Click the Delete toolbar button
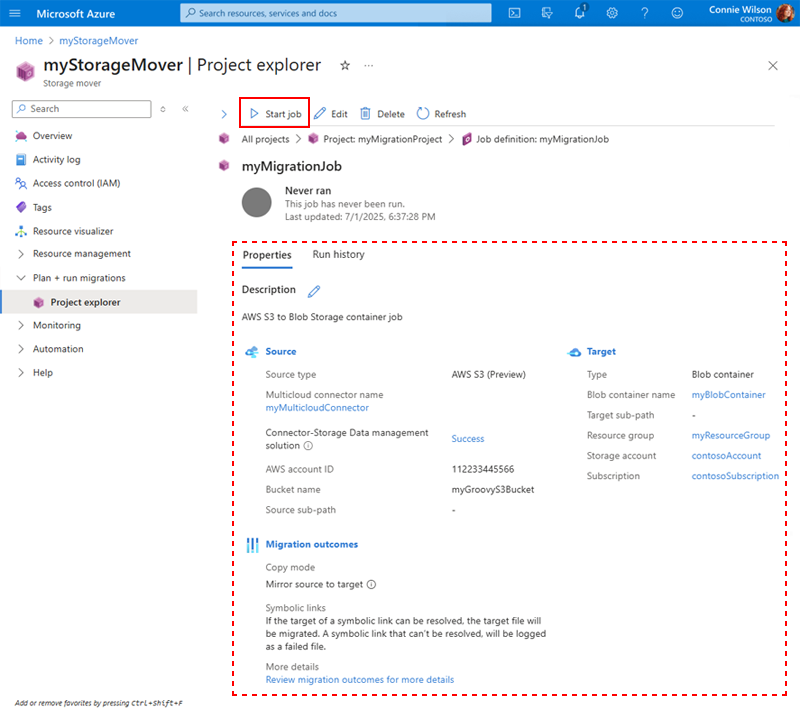The image size is (800, 710). click(x=382, y=114)
